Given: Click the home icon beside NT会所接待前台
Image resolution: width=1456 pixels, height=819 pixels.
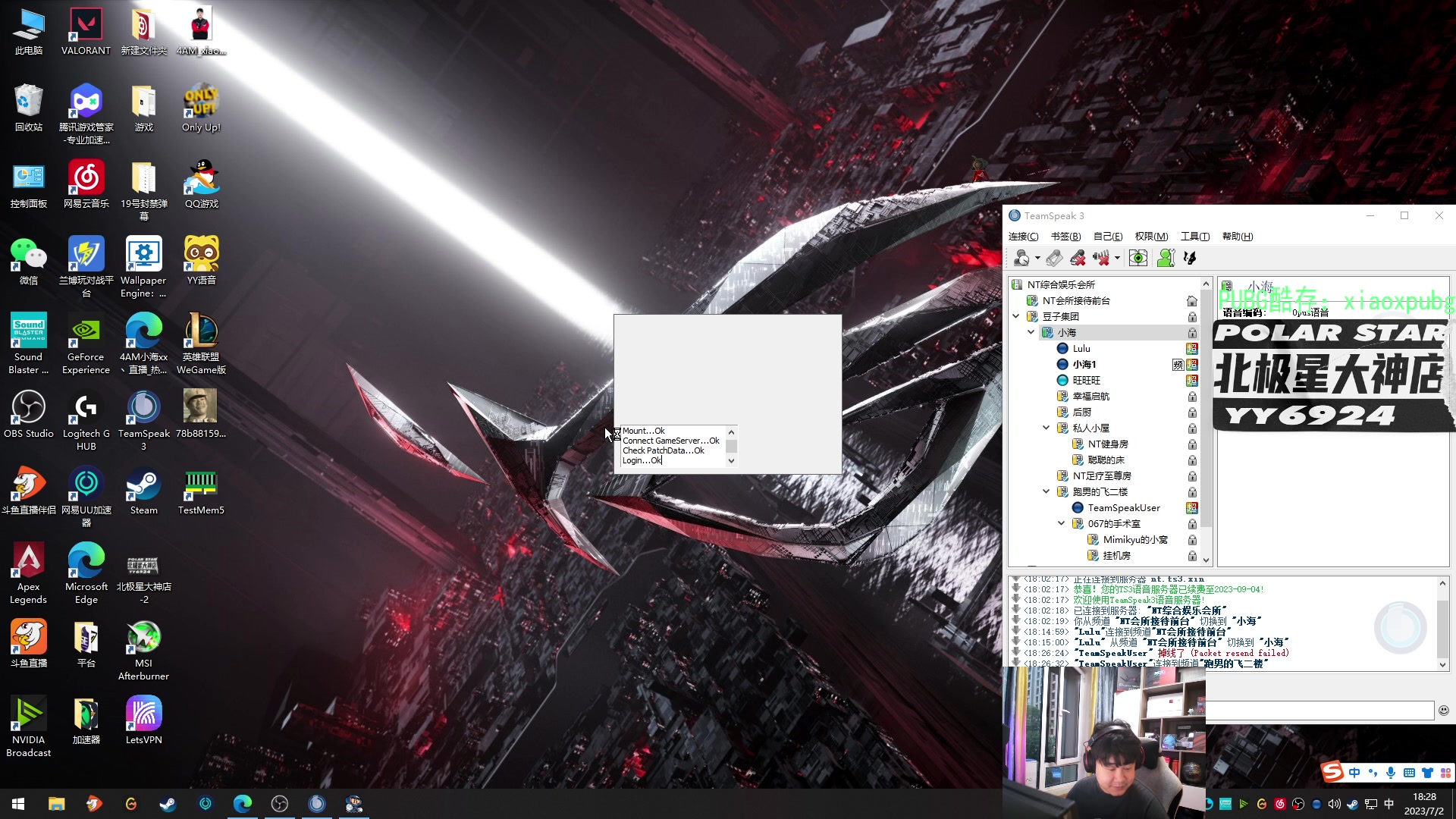Looking at the screenshot, I should [1192, 301].
